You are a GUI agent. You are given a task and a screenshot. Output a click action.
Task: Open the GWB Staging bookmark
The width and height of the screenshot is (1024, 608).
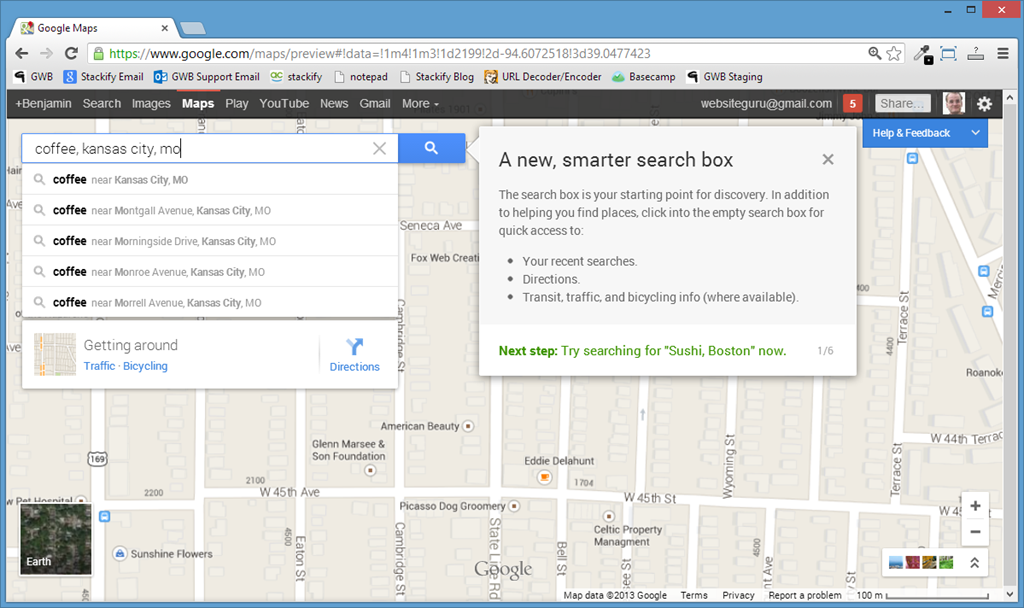[x=724, y=76]
